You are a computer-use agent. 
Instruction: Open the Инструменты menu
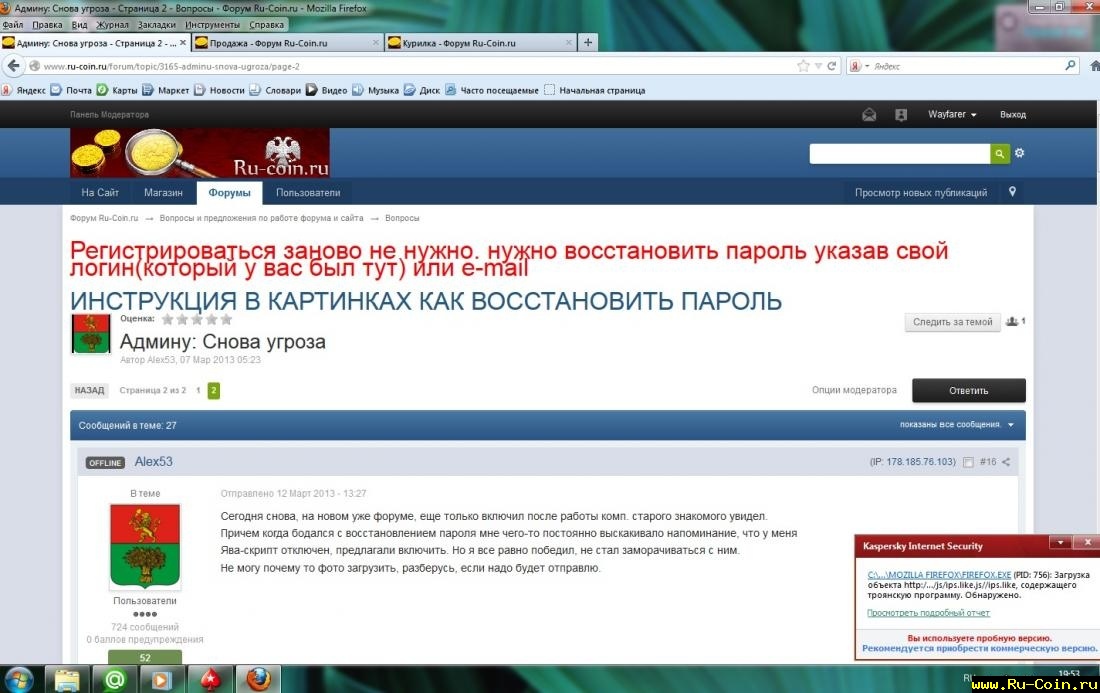coord(212,25)
